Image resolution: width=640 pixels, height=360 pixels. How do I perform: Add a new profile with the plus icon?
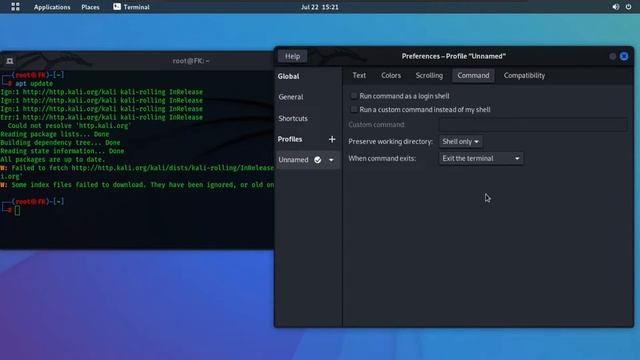332,139
